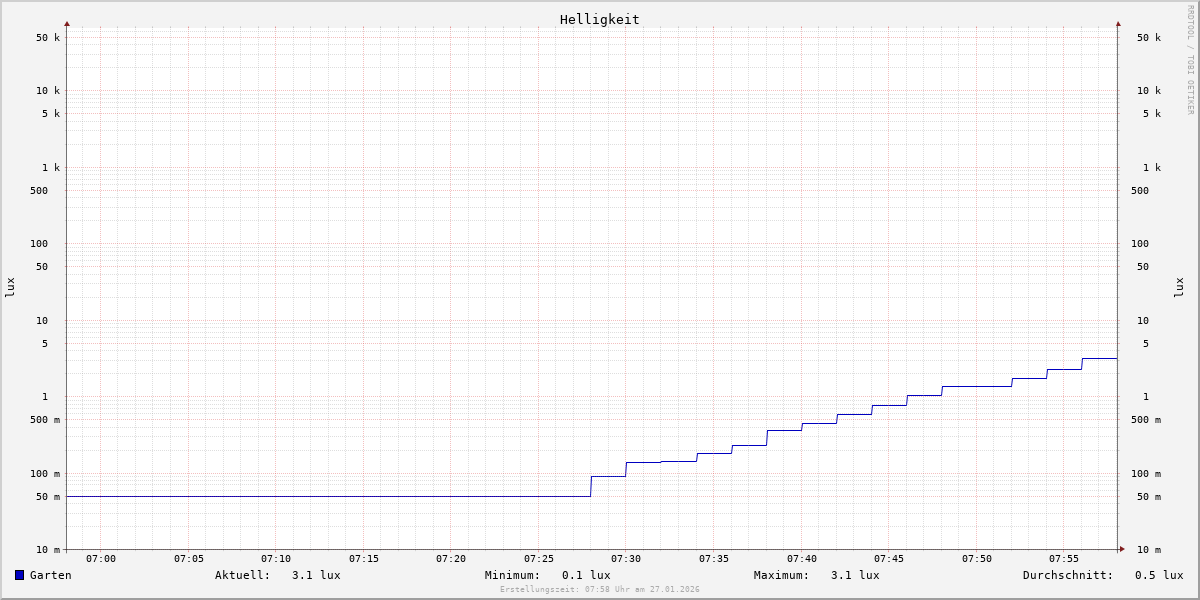Select the 07:15 time axis label
Viewport: 1200px width, 600px height.
pos(364,559)
